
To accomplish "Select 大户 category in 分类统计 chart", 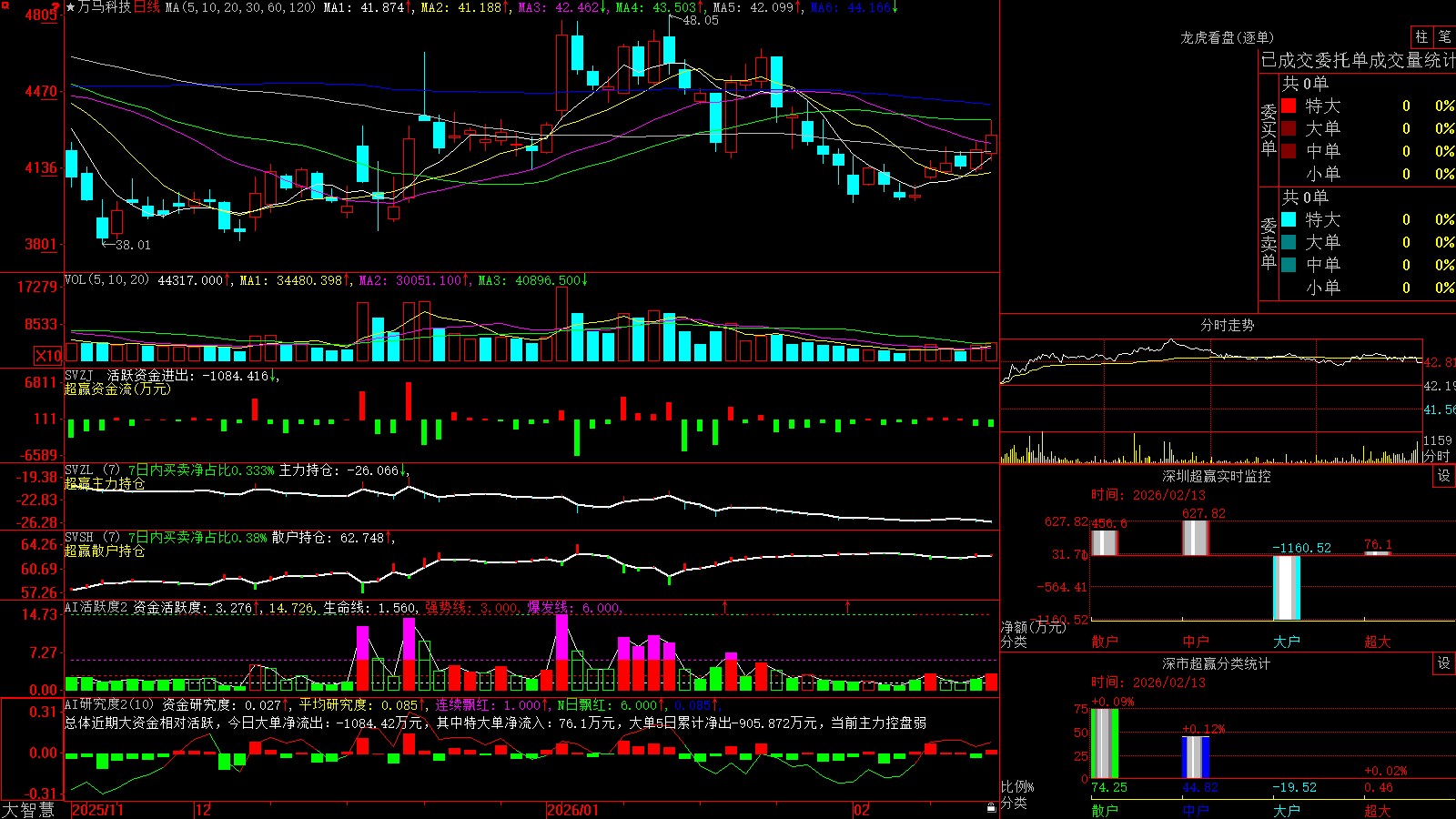I will click(1286, 810).
